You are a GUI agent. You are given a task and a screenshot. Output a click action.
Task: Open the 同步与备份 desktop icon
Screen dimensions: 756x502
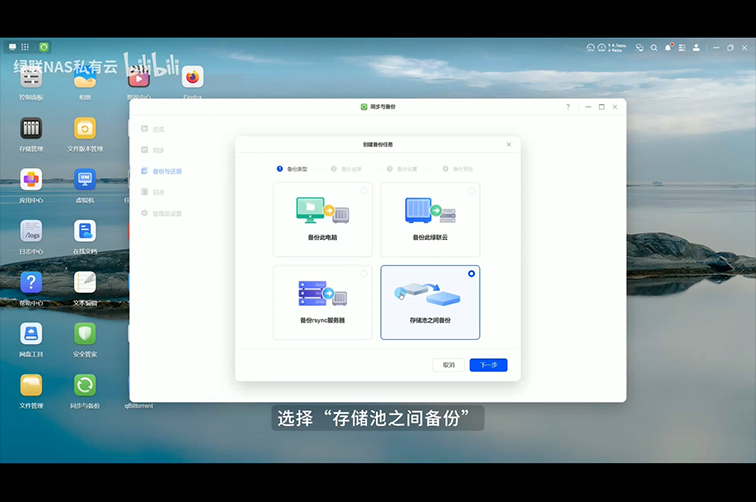tap(85, 385)
